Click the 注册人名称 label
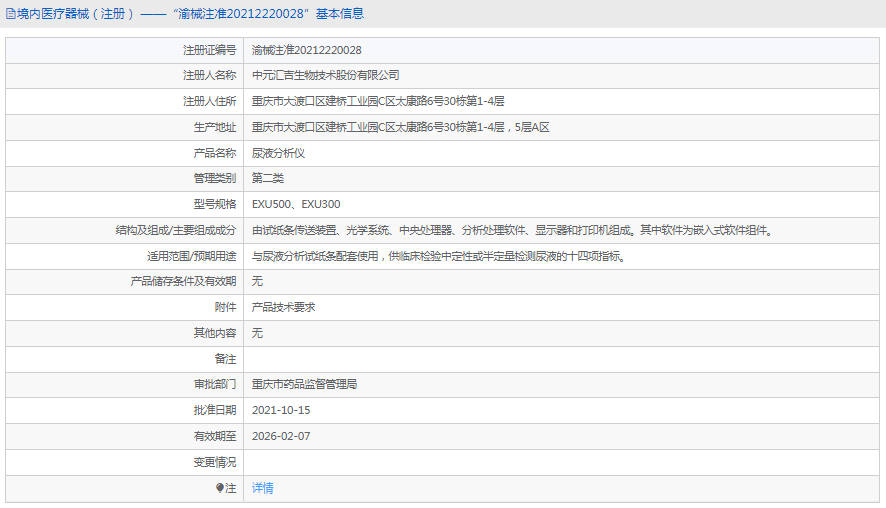 [209, 75]
